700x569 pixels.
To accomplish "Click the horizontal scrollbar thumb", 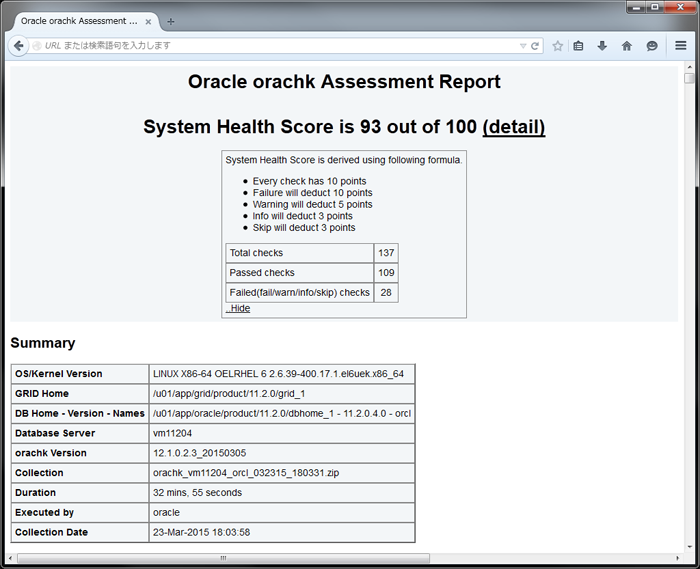I will pos(223,558).
